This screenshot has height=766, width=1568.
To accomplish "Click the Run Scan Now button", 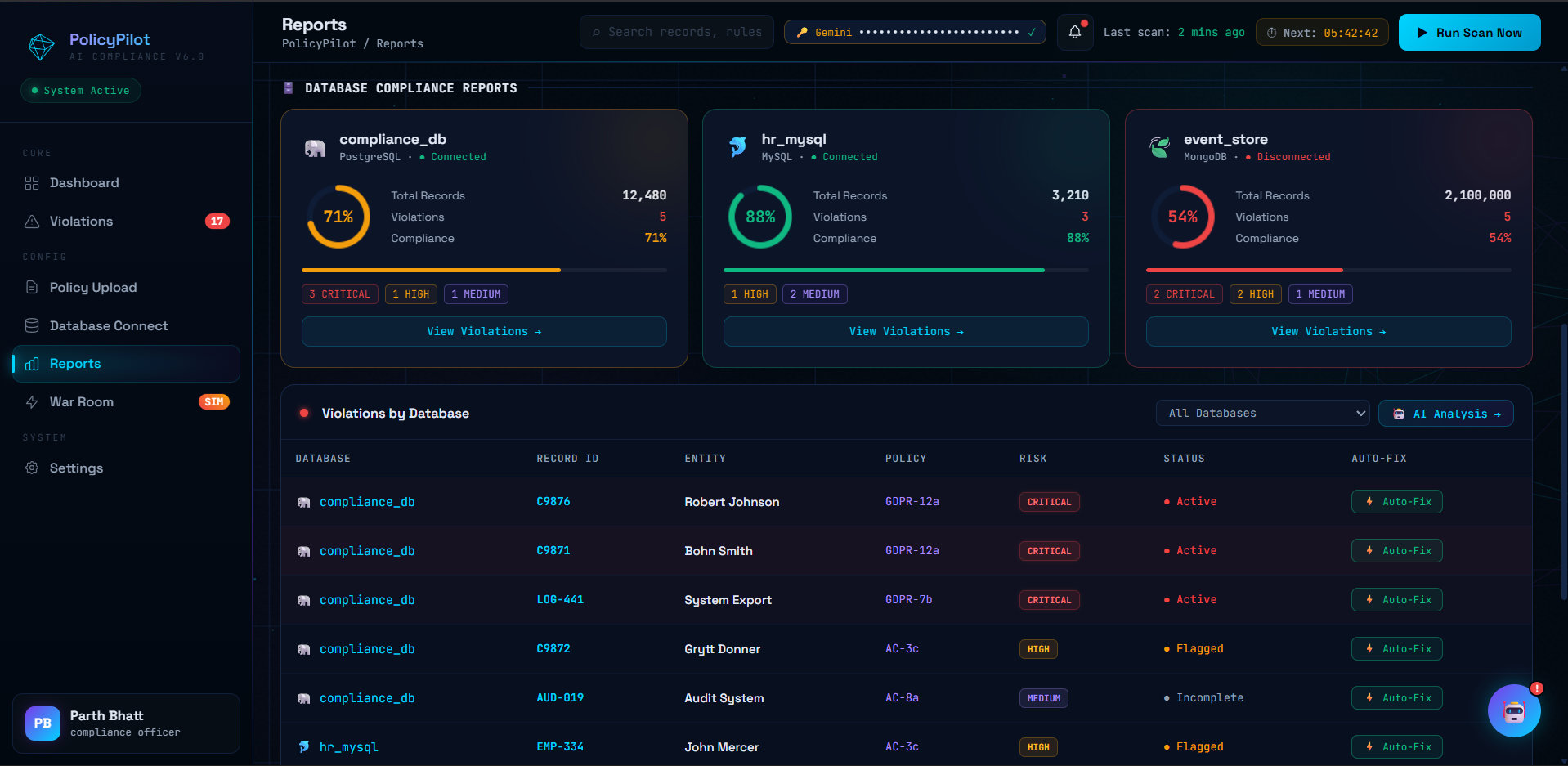I will tap(1470, 33).
